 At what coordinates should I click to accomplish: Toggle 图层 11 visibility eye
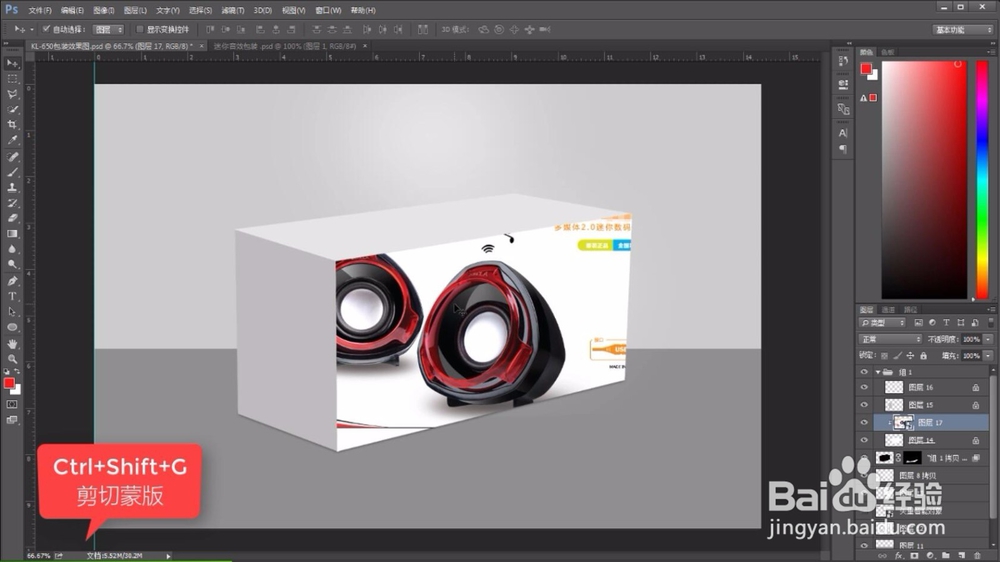point(864,545)
